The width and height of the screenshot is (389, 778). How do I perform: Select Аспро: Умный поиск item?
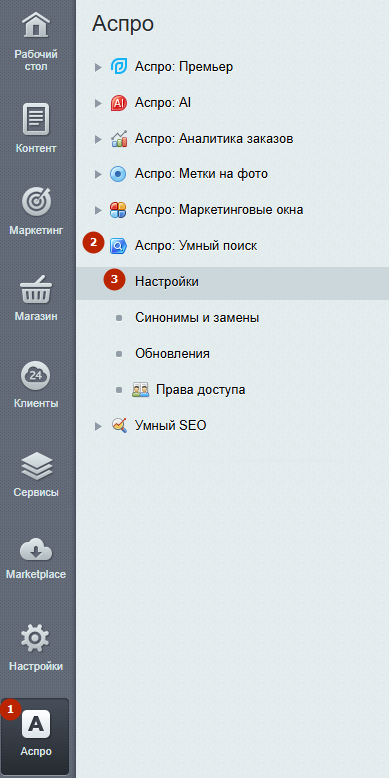tap(196, 246)
